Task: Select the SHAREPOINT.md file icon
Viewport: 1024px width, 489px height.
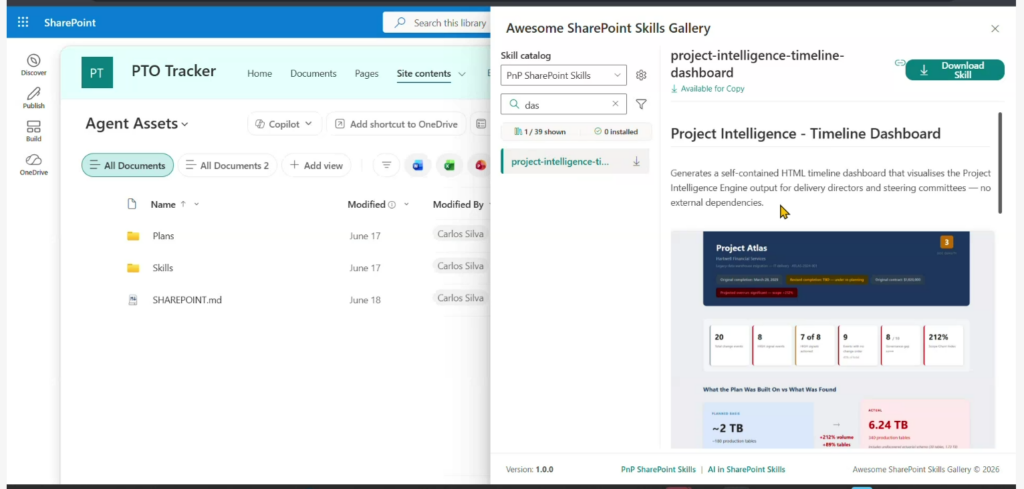Action: [x=133, y=300]
